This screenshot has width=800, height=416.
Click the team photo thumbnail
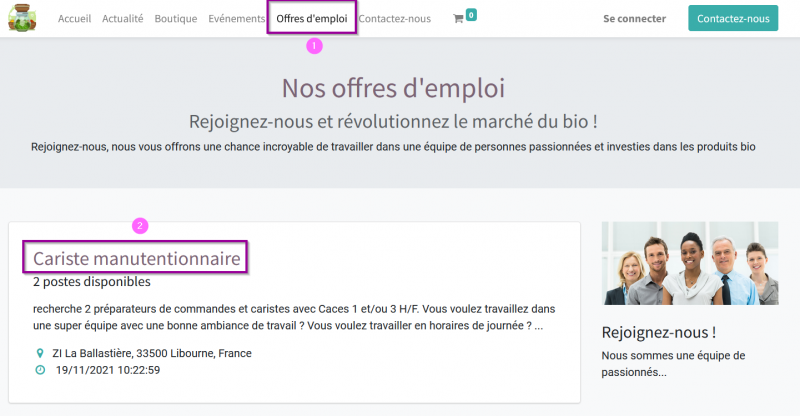point(690,263)
